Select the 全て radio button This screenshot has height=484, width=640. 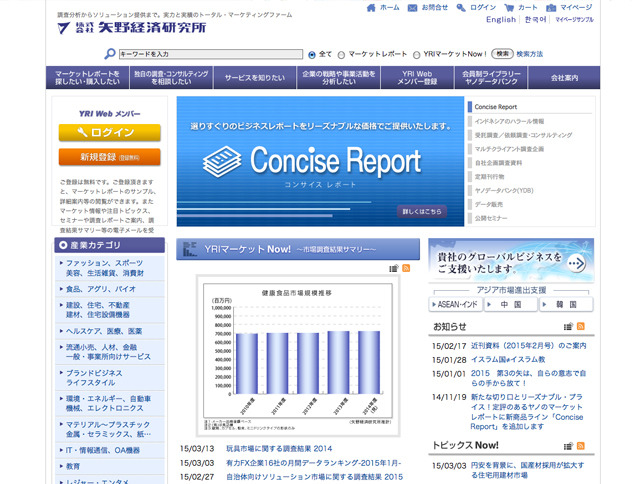(312, 55)
